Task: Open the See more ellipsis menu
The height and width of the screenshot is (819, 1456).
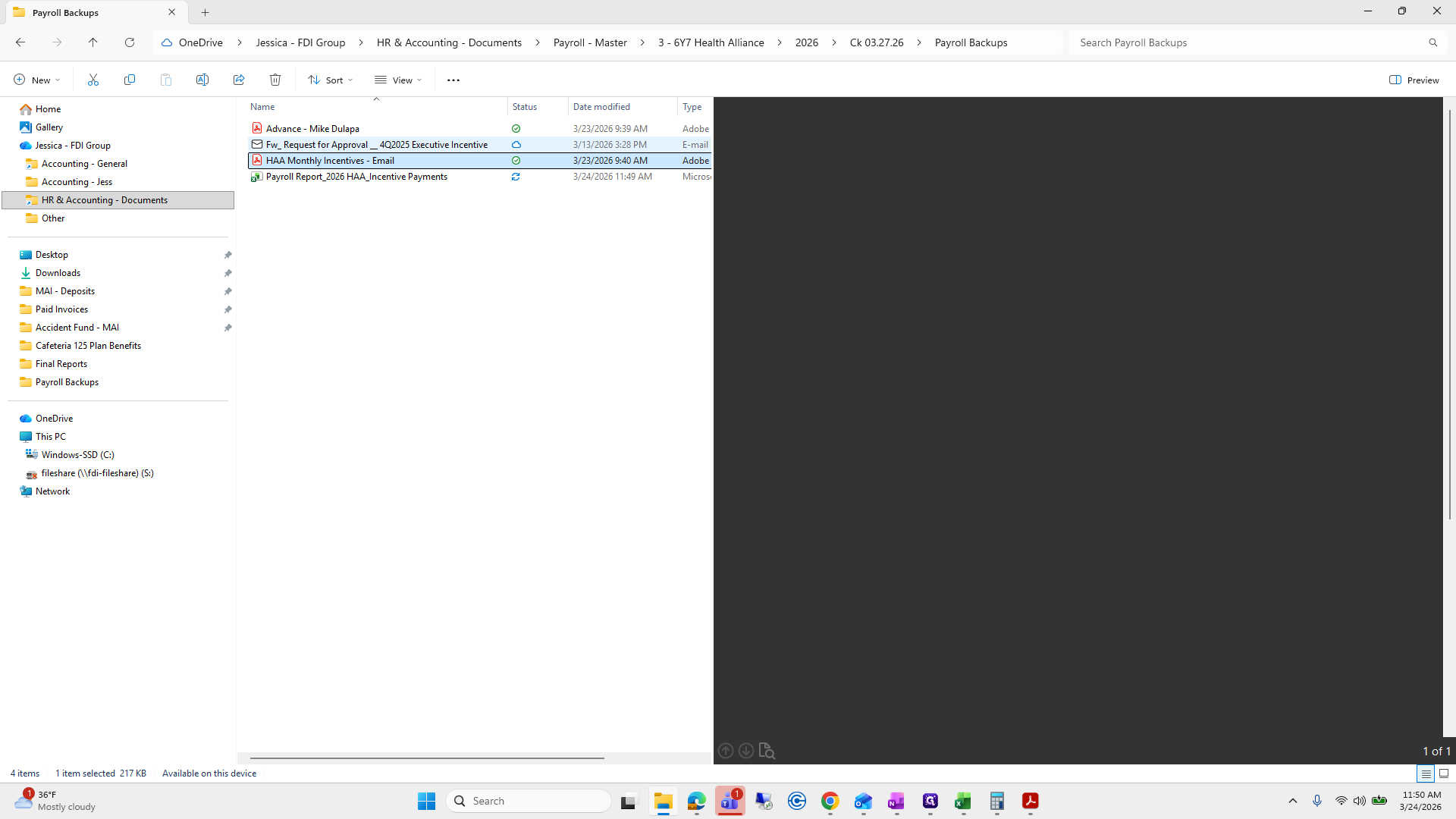Action: click(453, 80)
